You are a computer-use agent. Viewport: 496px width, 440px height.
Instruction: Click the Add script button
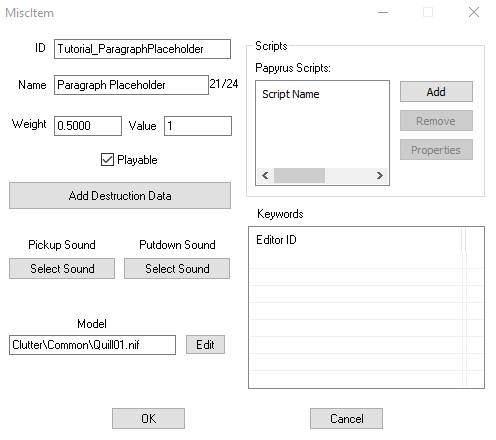pyautogui.click(x=436, y=92)
